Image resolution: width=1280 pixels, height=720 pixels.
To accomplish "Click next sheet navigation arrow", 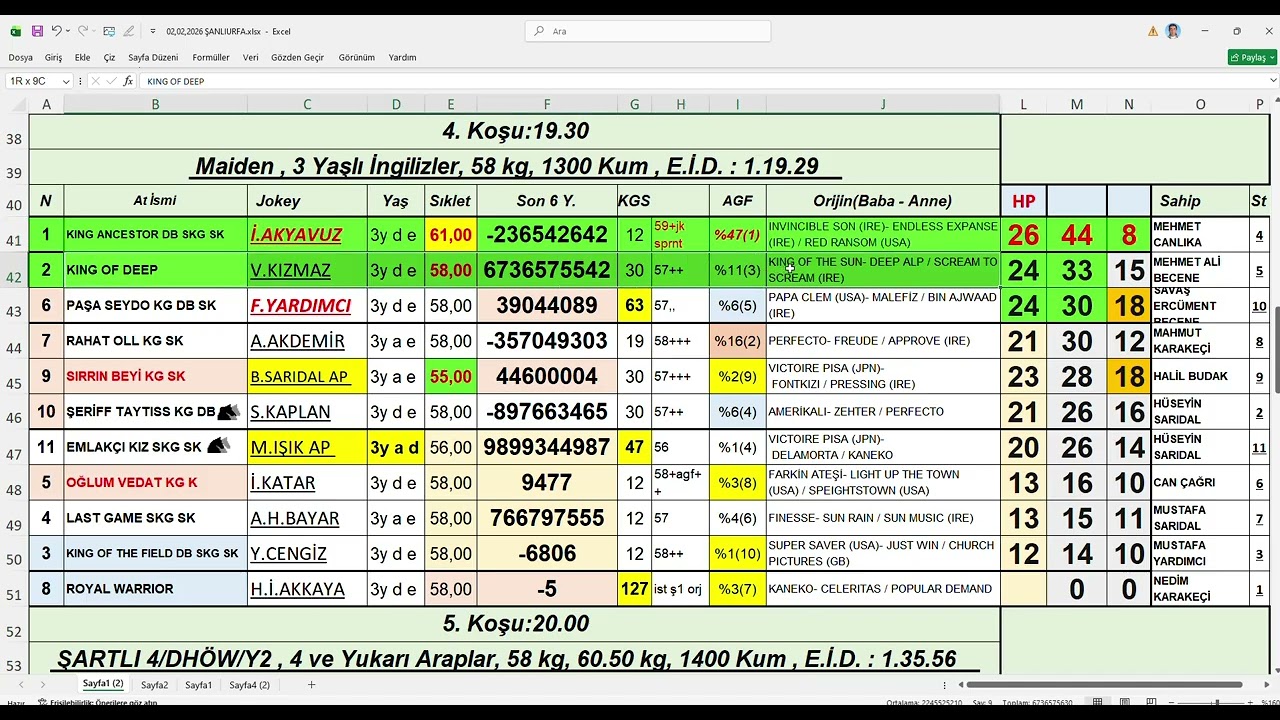I will 42,685.
